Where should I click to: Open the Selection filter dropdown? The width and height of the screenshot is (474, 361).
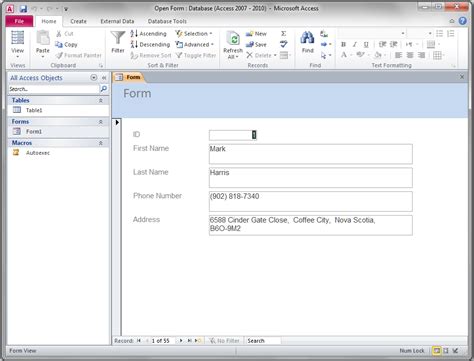click(x=194, y=34)
